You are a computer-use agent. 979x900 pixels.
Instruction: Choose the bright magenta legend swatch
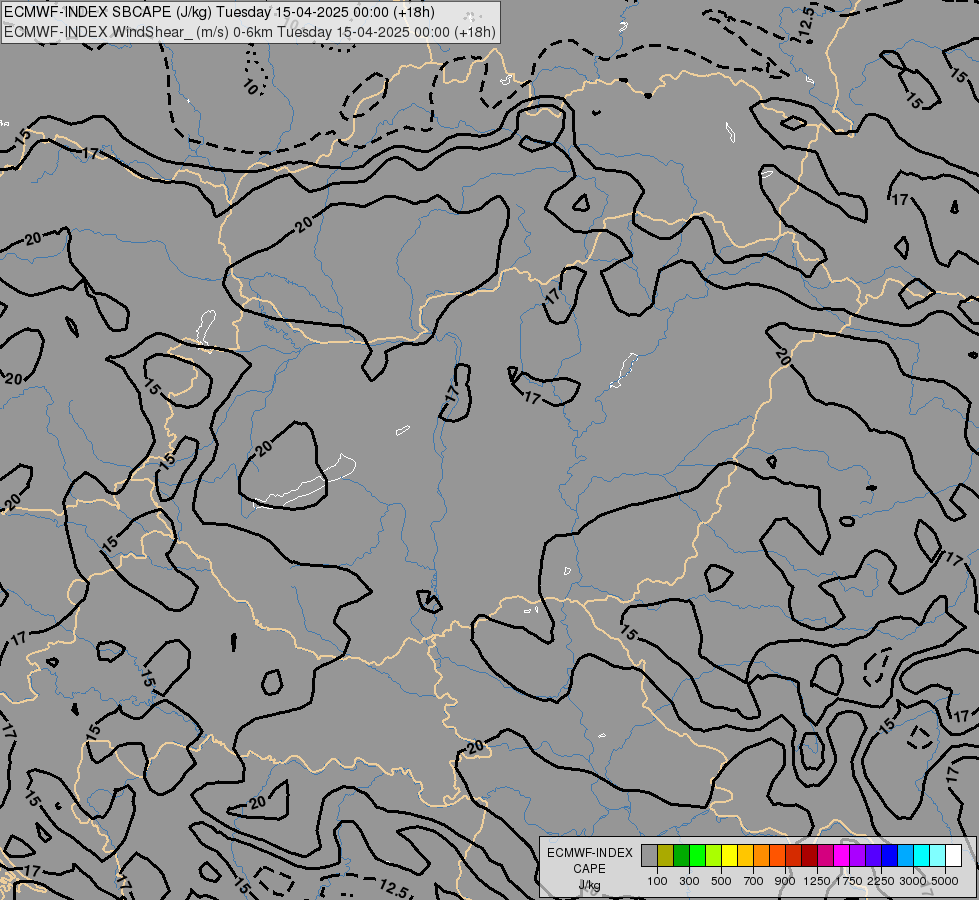tap(841, 855)
